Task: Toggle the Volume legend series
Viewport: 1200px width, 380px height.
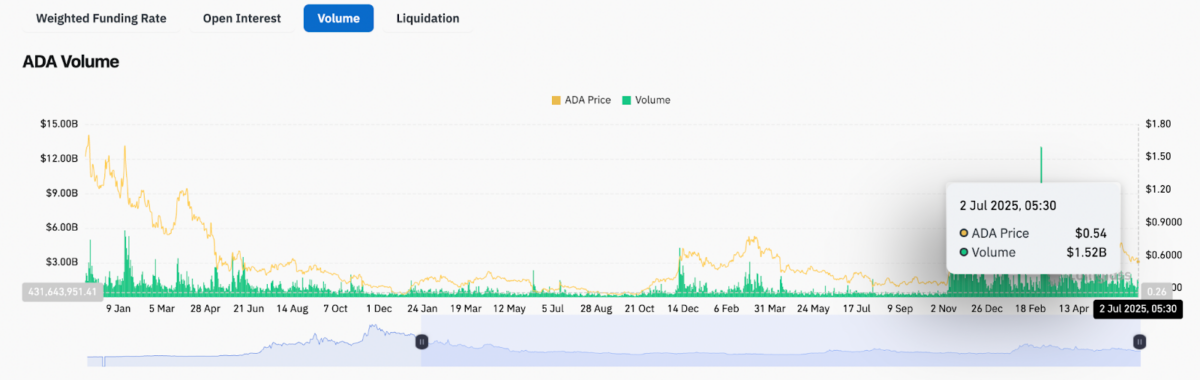Action: 646,100
